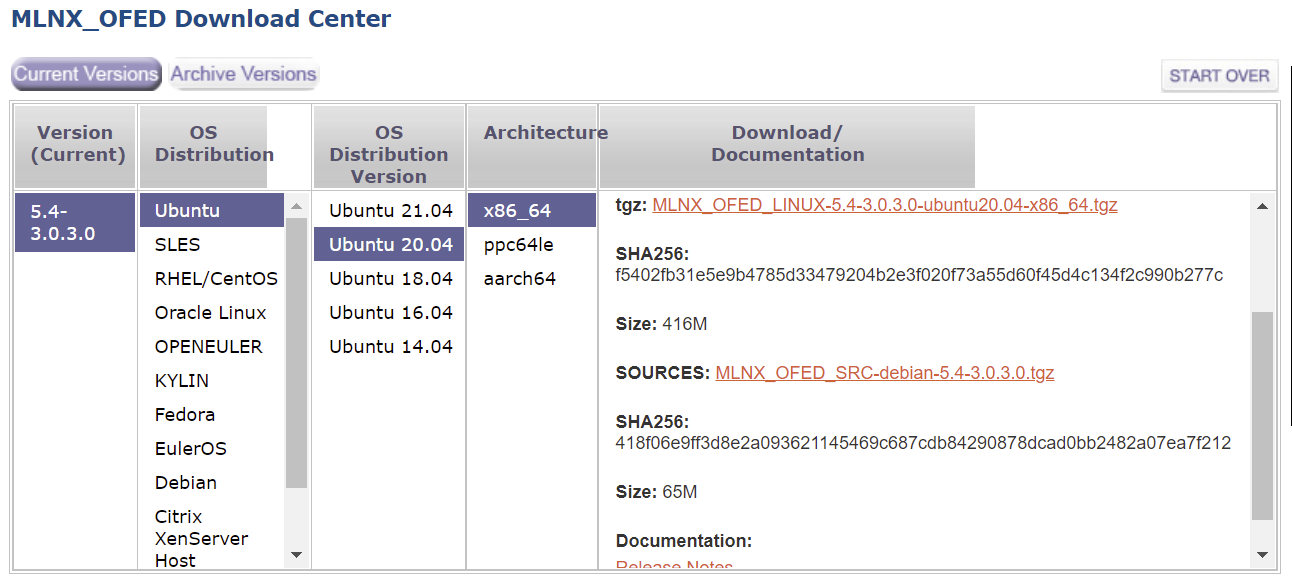This screenshot has height=585, width=1292.
Task: Click the Architecture column header
Action: tap(532, 147)
